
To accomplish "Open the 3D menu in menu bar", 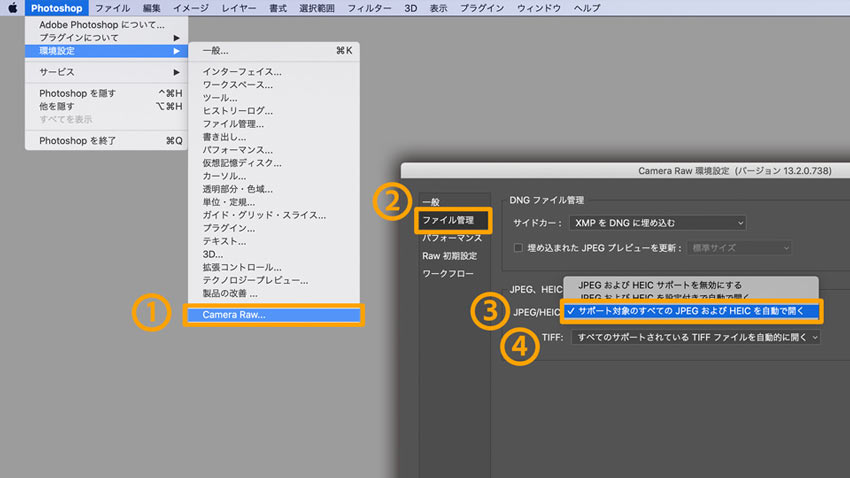I will click(410, 8).
